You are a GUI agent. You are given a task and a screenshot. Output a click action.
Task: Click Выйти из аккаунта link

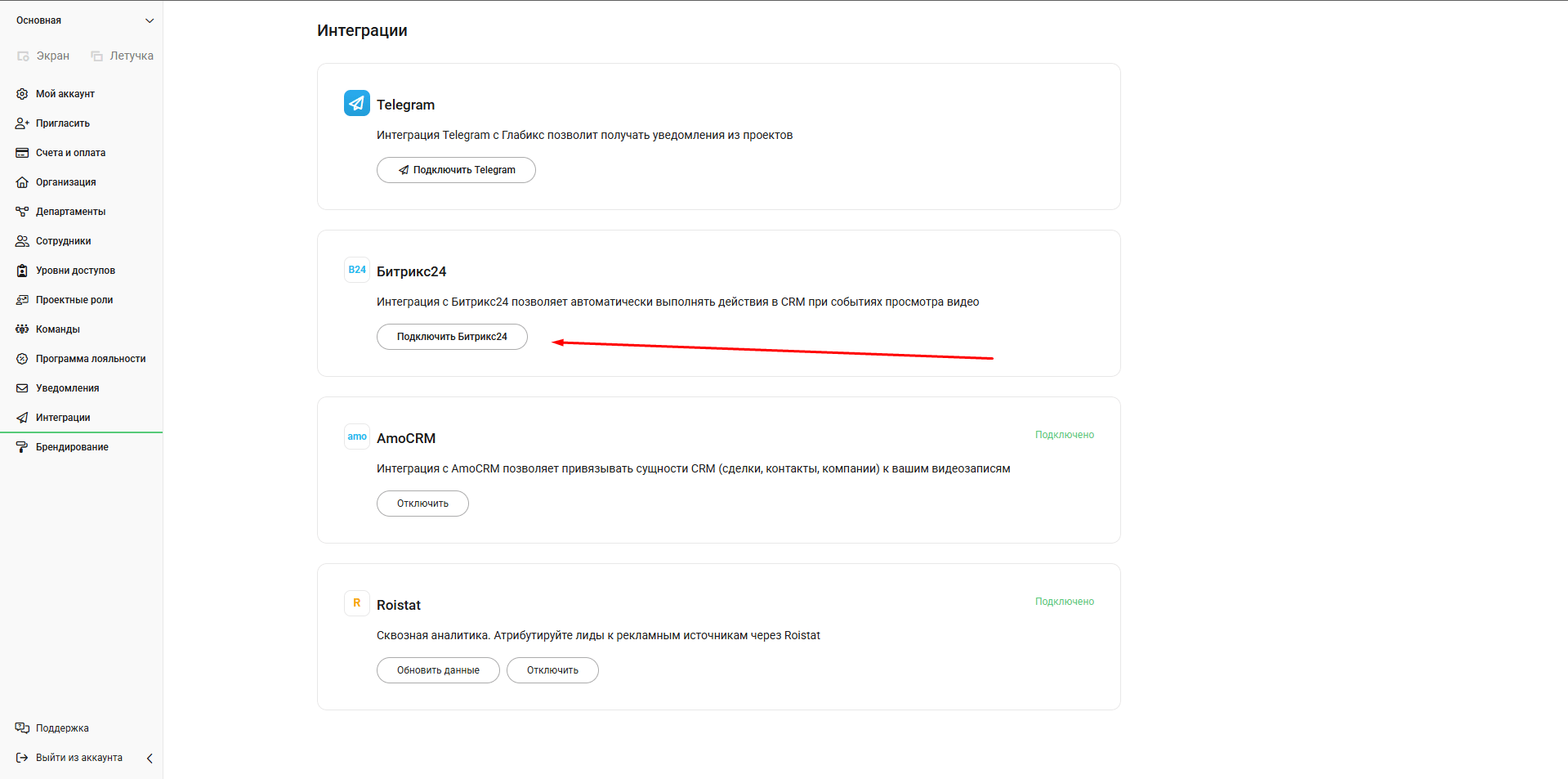click(x=78, y=758)
